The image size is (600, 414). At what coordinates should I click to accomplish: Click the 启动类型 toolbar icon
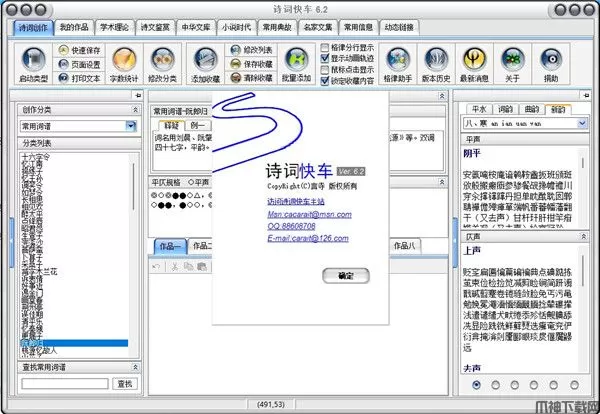[34, 59]
